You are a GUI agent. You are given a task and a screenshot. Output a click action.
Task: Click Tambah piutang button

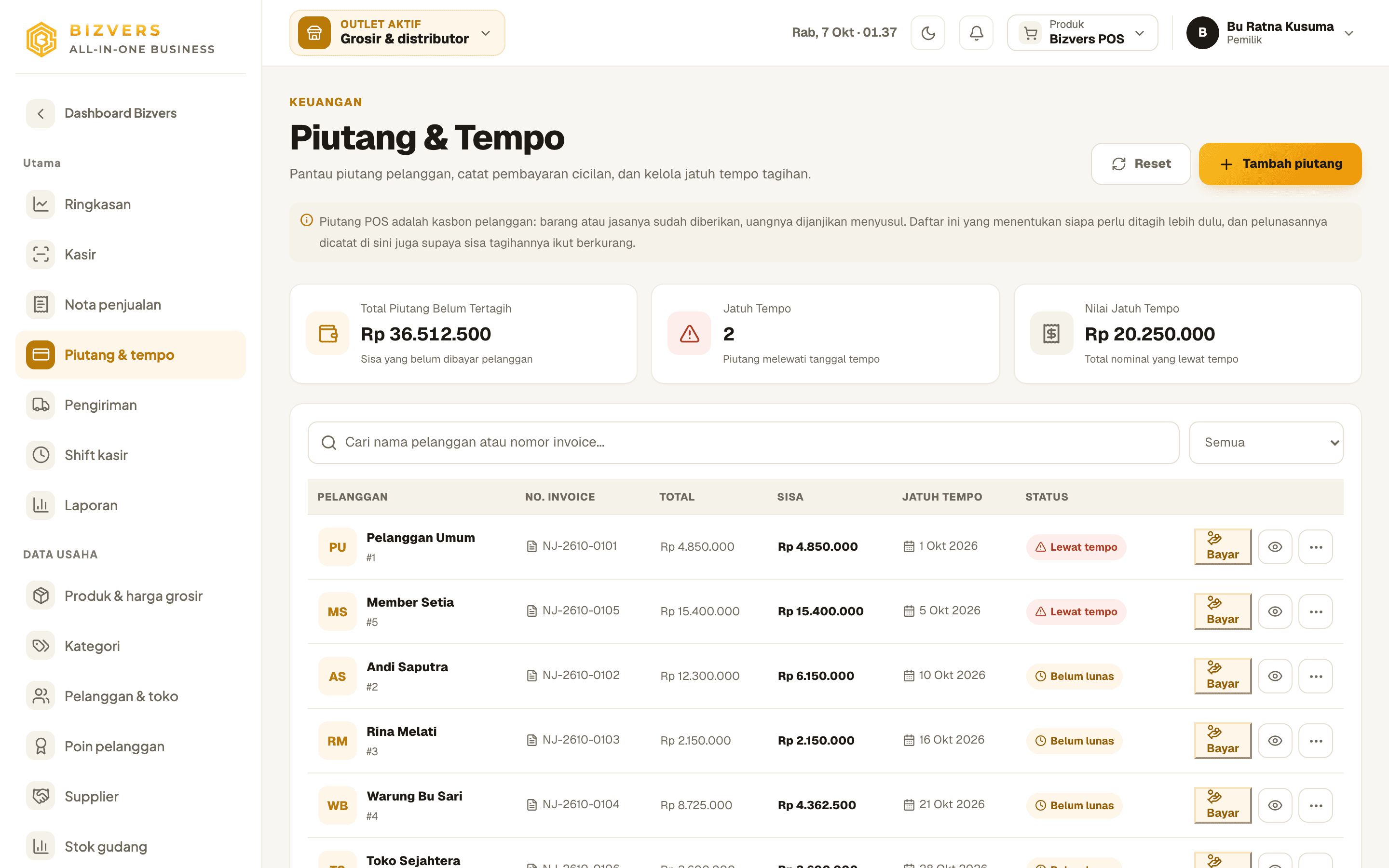point(1280,163)
